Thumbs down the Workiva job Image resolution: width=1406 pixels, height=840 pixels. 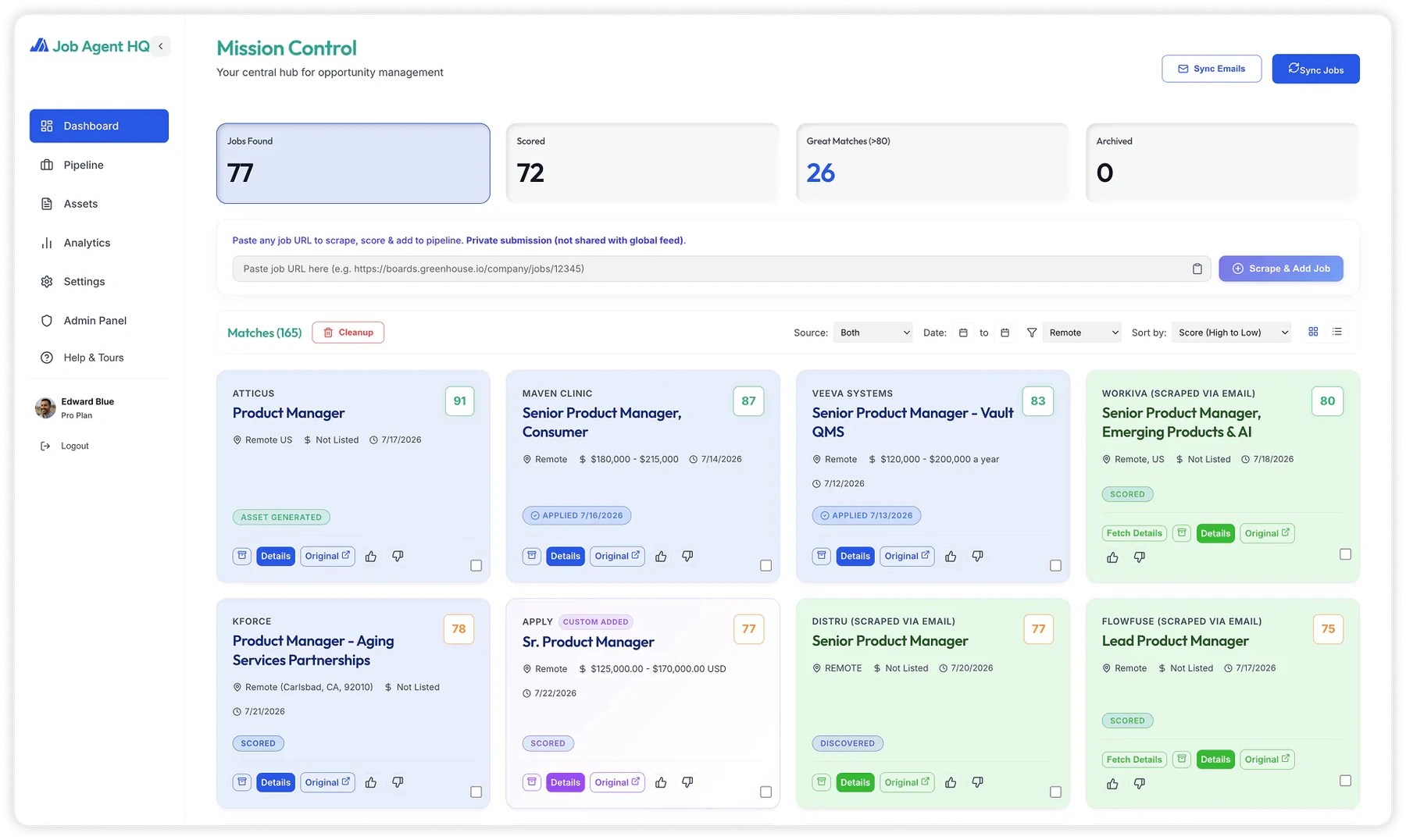pos(1140,557)
